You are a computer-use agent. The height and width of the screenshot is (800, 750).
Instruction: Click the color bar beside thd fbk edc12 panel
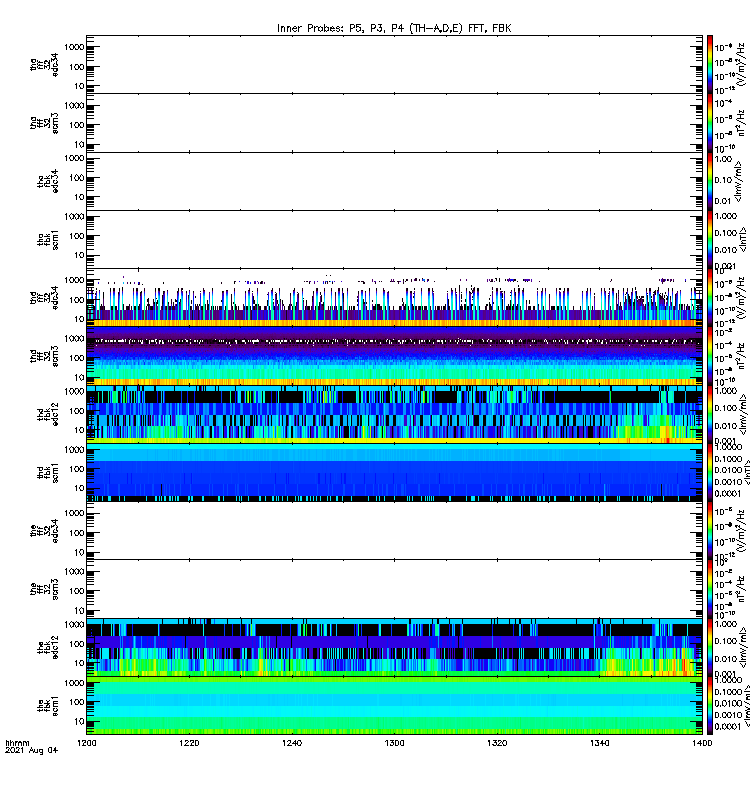tap(709, 414)
